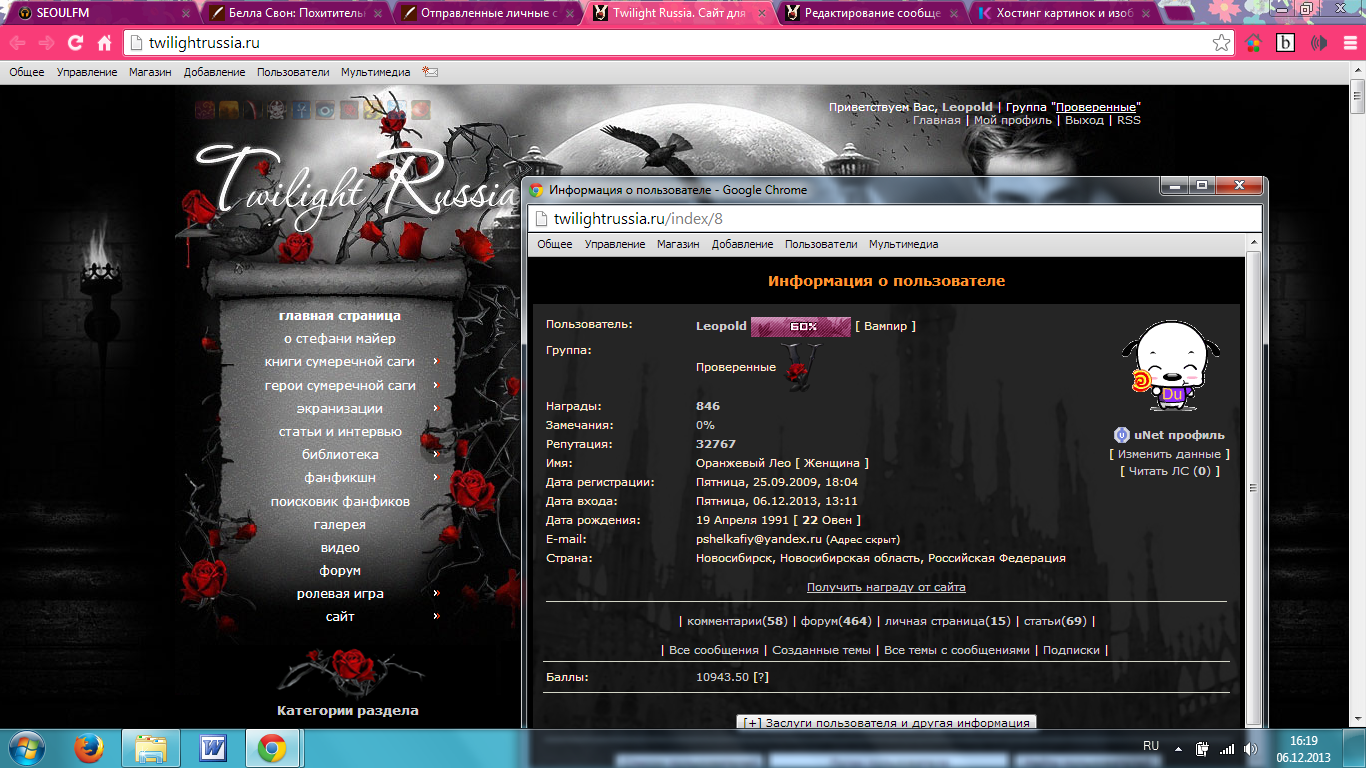Launch Firefox from the taskbar
The image size is (1366, 768).
[x=90, y=748]
